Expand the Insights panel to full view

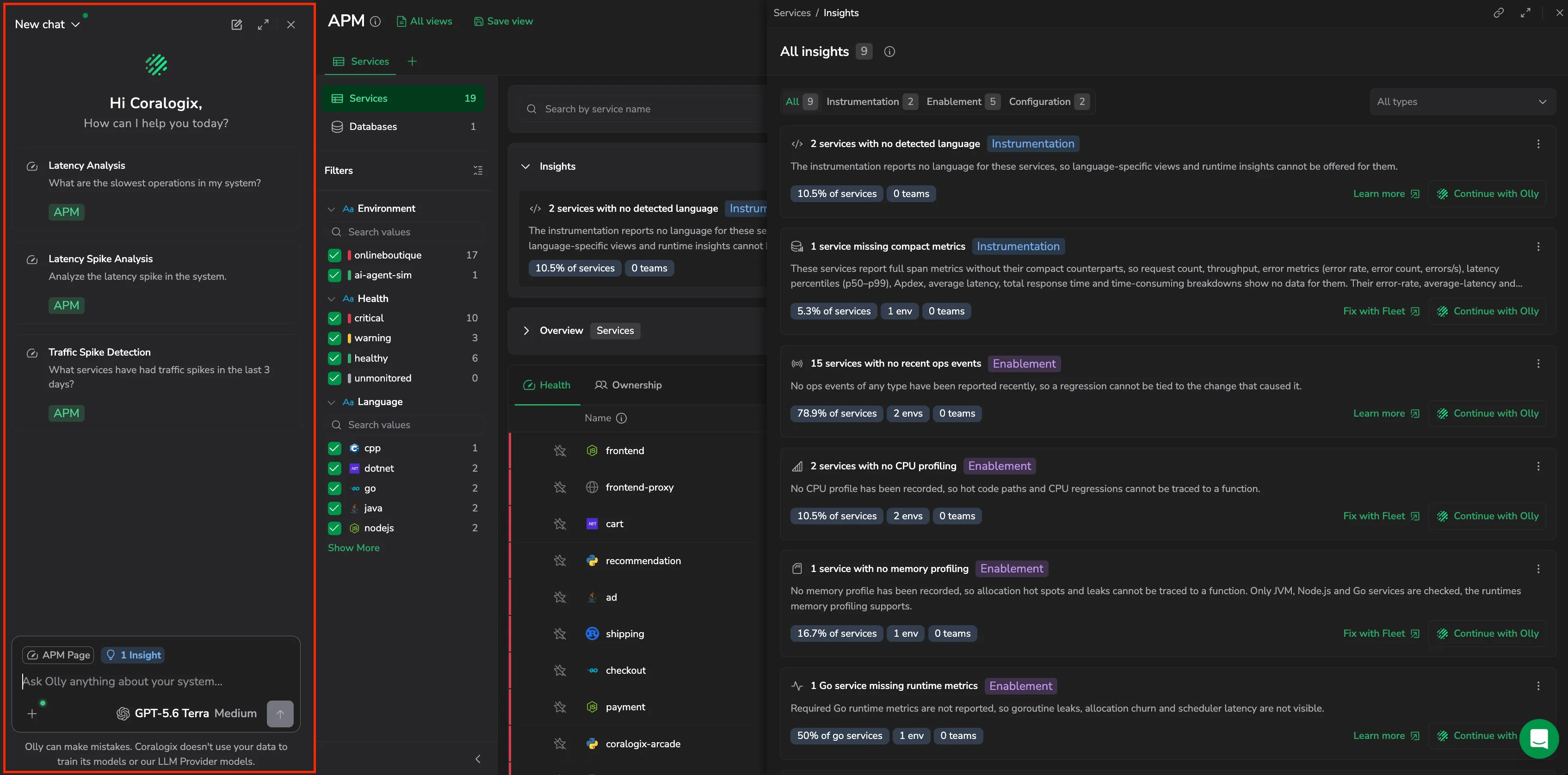point(1525,13)
